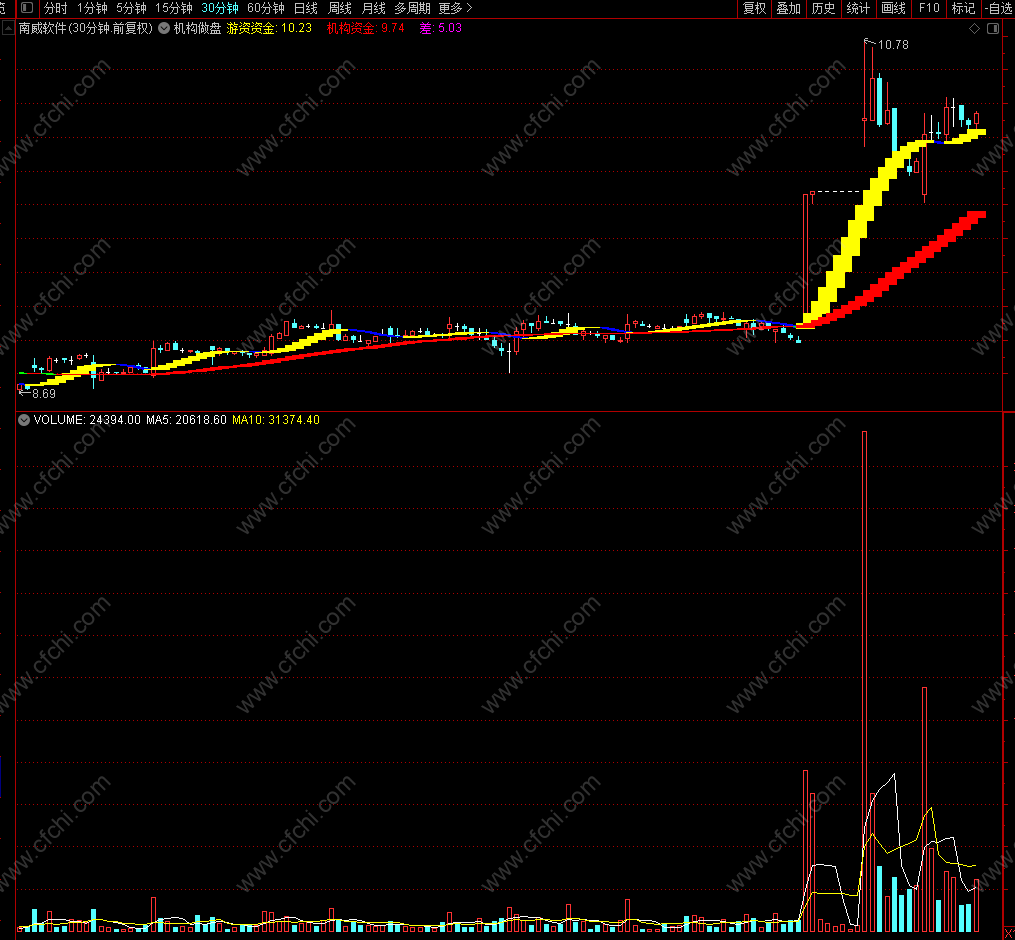Click the 叠加 button
Screen dimensions: 1015x940
coord(788,8)
